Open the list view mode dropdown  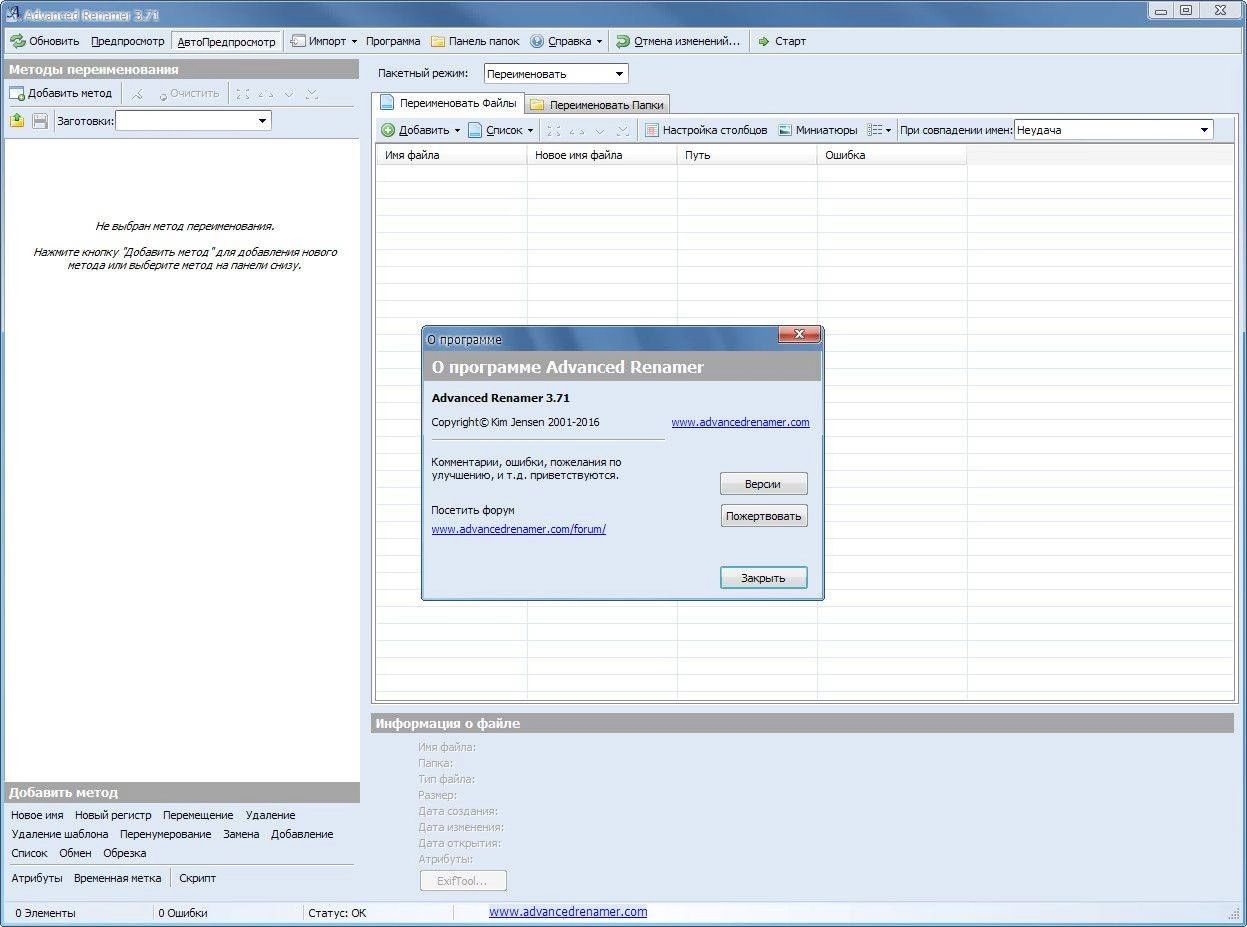879,130
